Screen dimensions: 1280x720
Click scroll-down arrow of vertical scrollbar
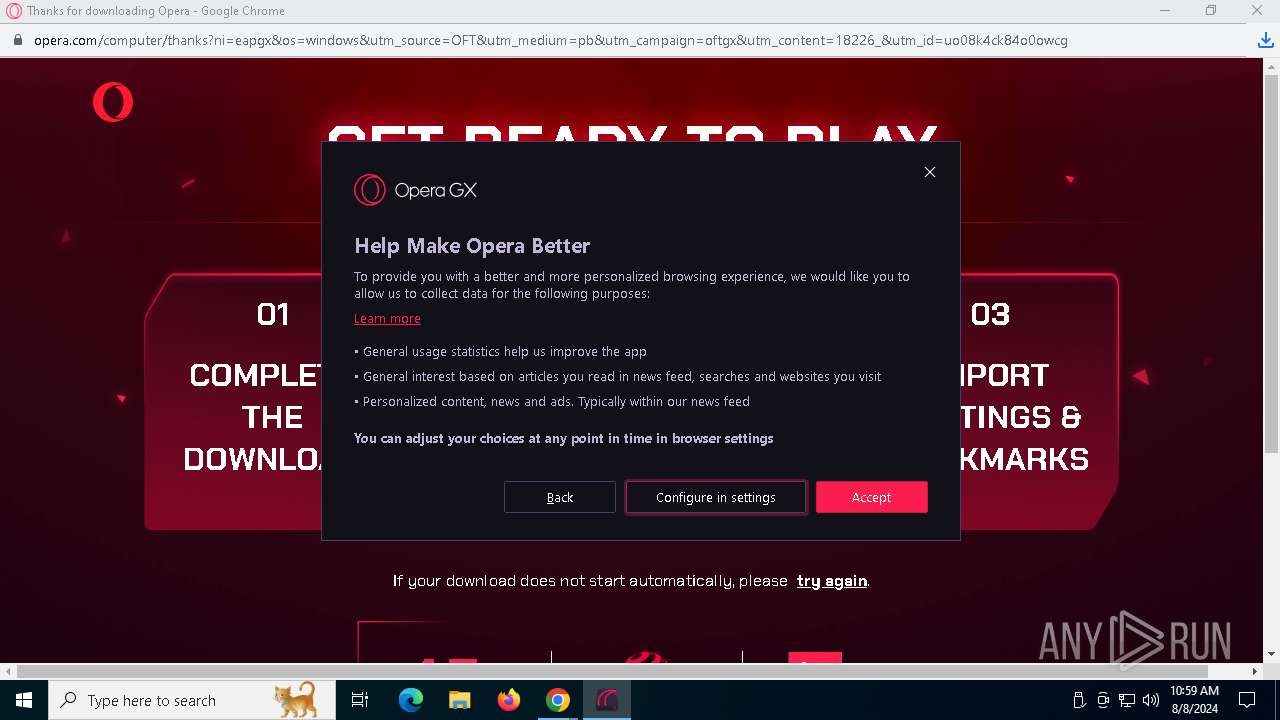[x=1272, y=654]
